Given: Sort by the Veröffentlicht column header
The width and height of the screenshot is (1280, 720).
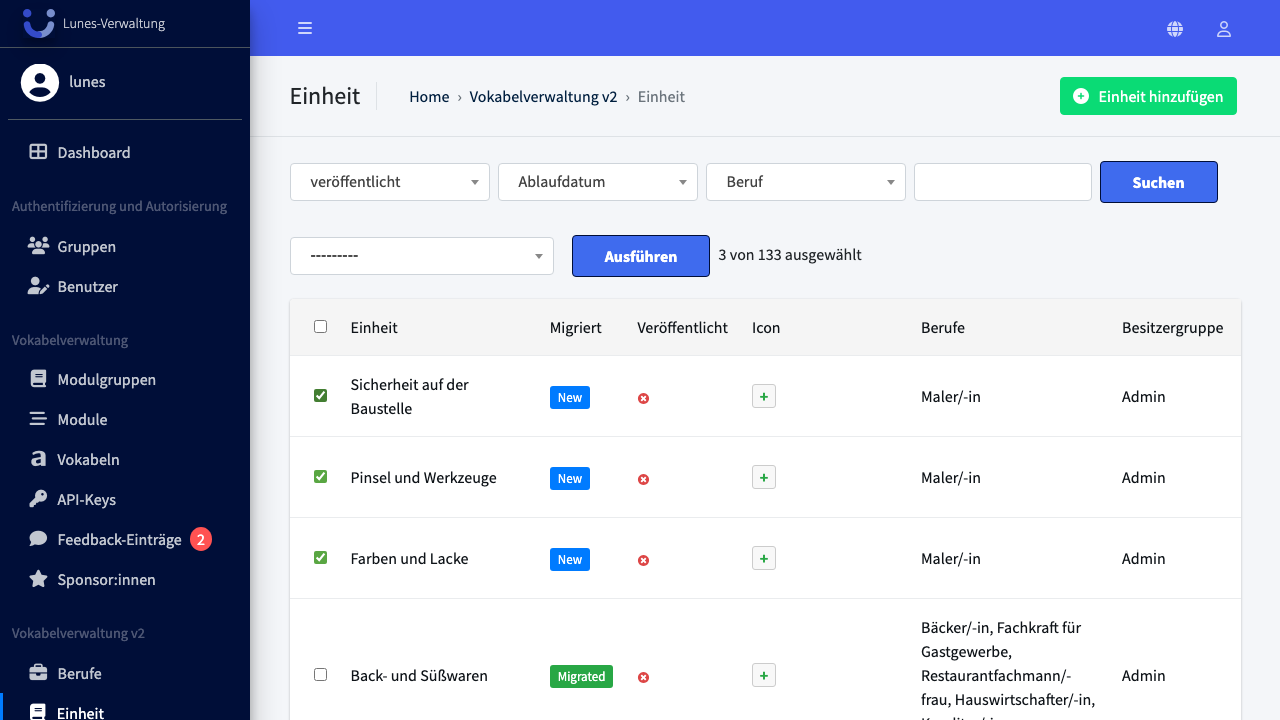Looking at the screenshot, I should [682, 328].
